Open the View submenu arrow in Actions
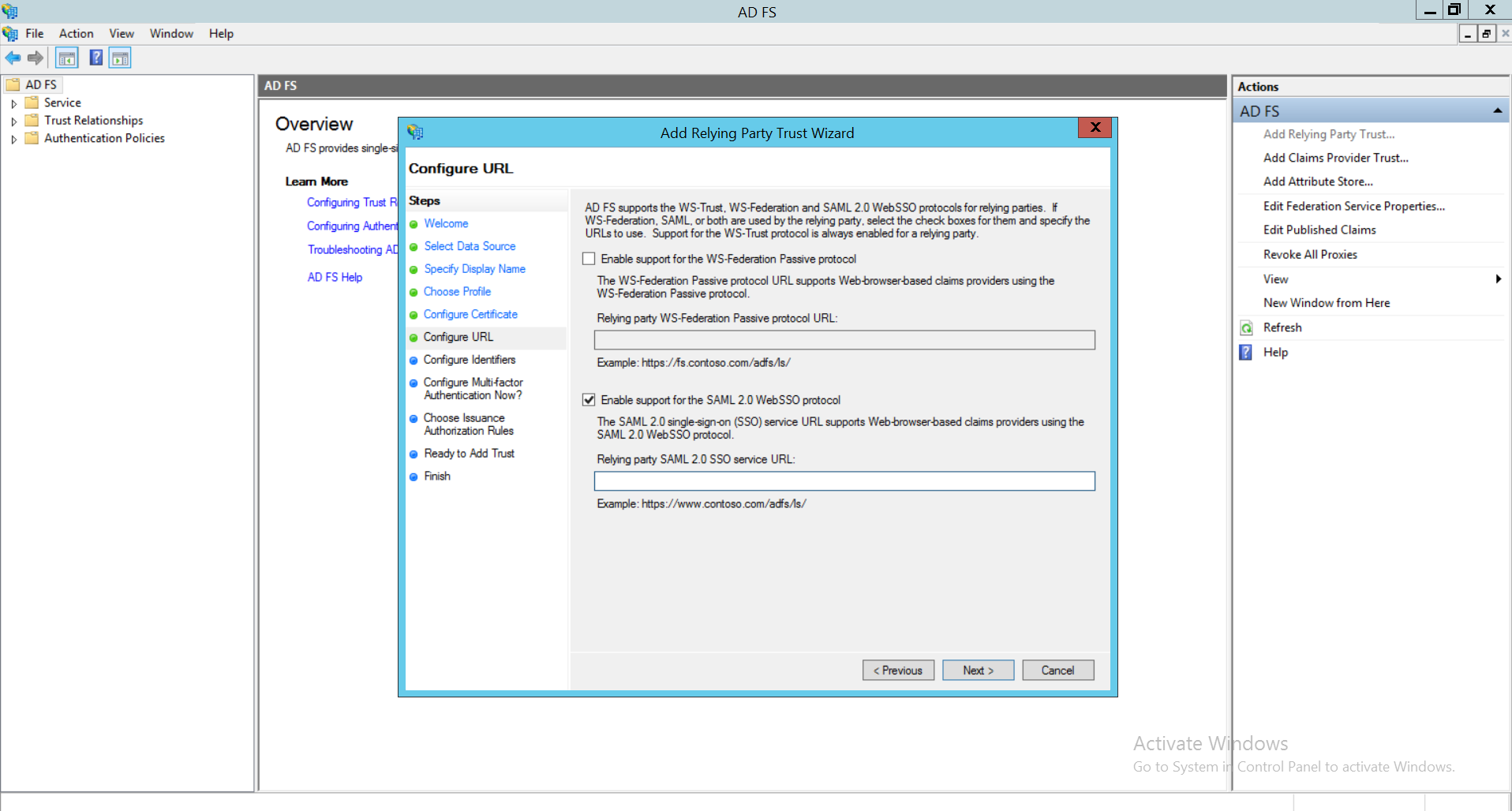The height and width of the screenshot is (811, 1512). coord(1498,278)
